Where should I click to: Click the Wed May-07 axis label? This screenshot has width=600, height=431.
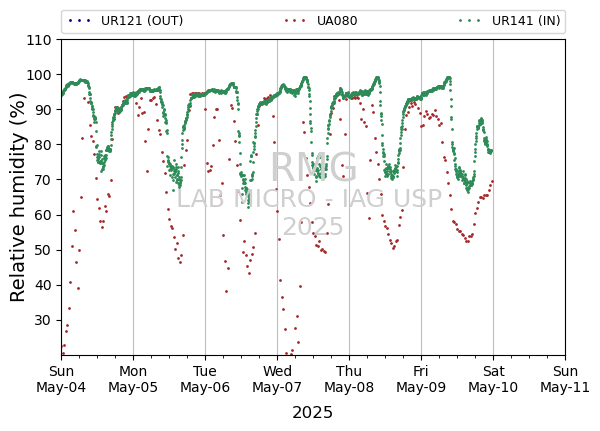[277, 379]
